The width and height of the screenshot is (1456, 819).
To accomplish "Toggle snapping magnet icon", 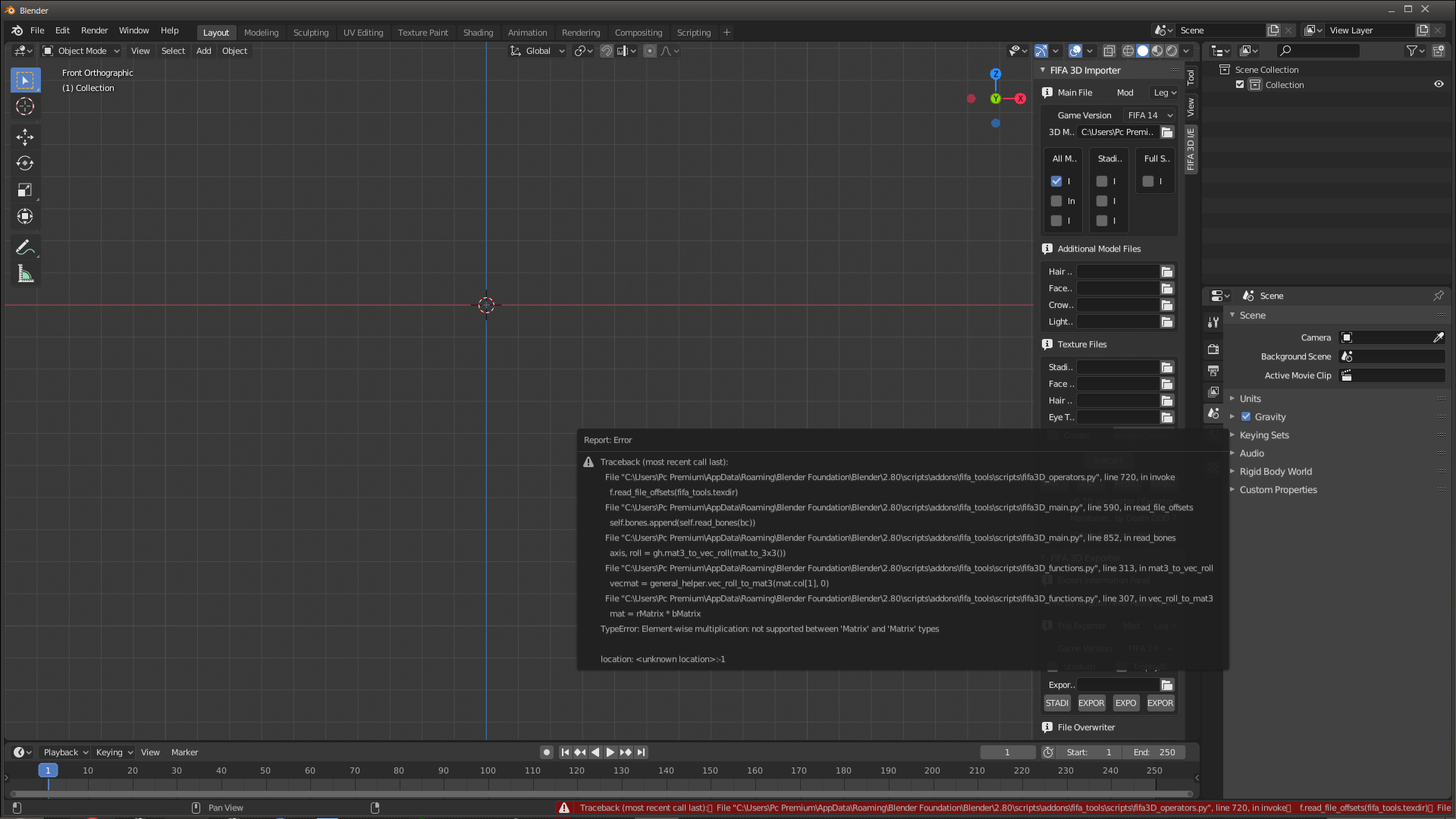I will point(607,51).
